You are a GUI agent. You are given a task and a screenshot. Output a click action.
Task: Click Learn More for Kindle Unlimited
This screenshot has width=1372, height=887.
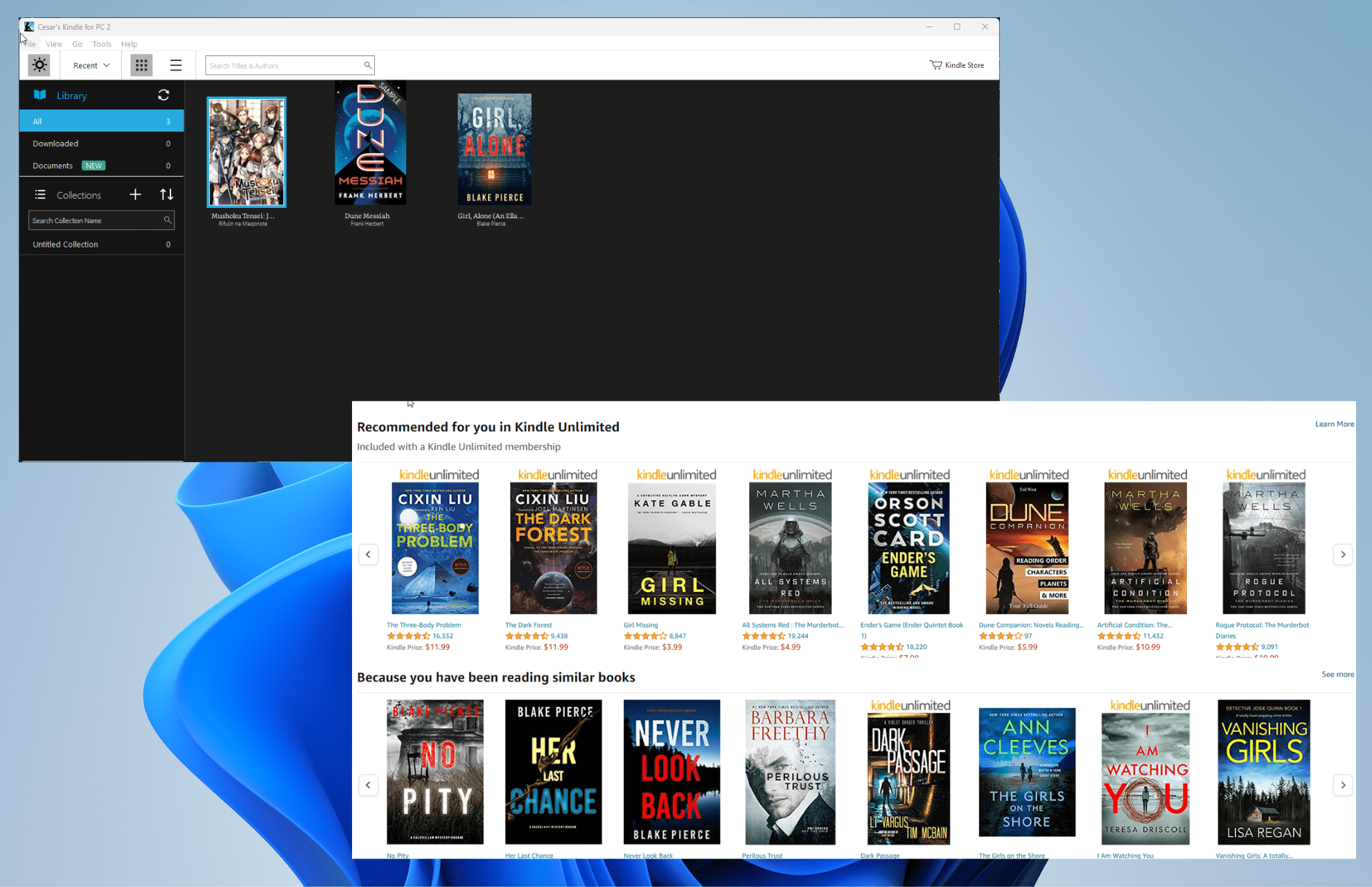click(1334, 424)
